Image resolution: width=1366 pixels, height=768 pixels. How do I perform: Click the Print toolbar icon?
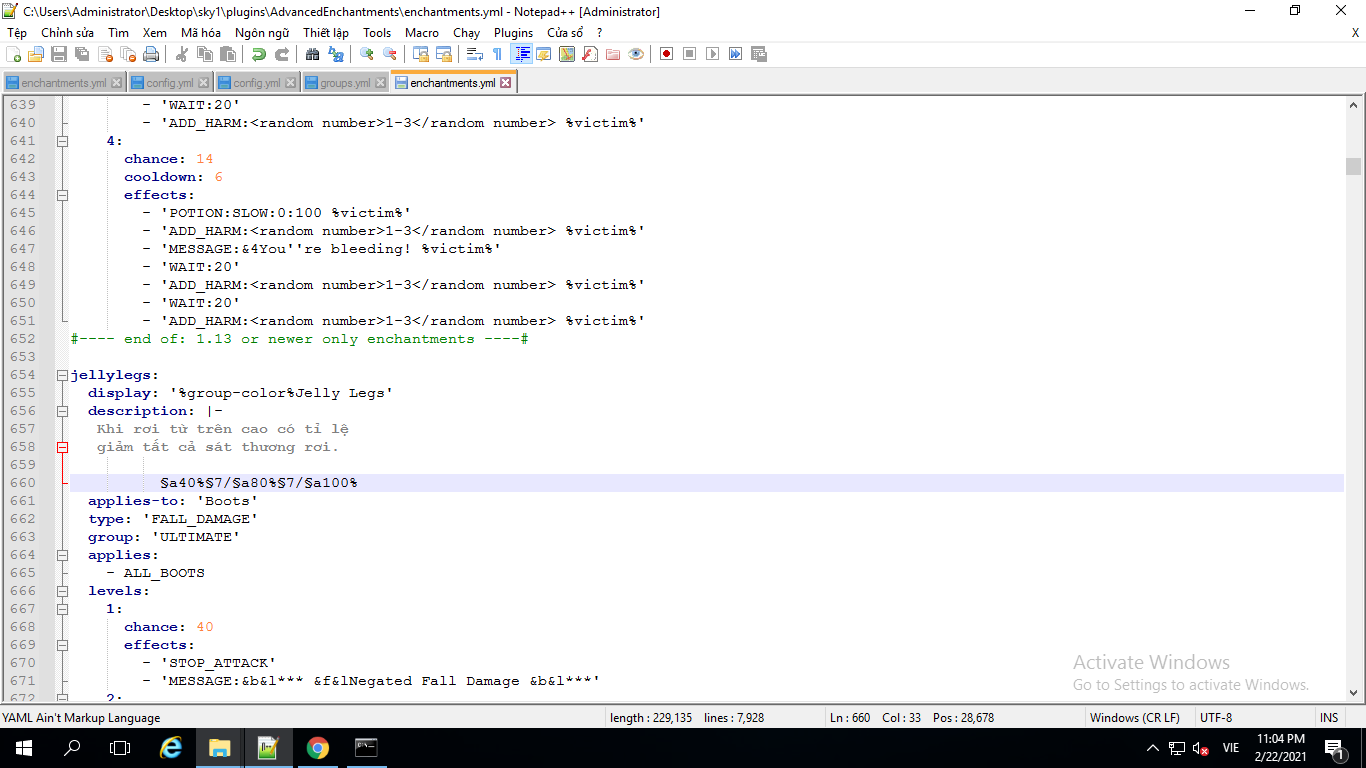(150, 54)
